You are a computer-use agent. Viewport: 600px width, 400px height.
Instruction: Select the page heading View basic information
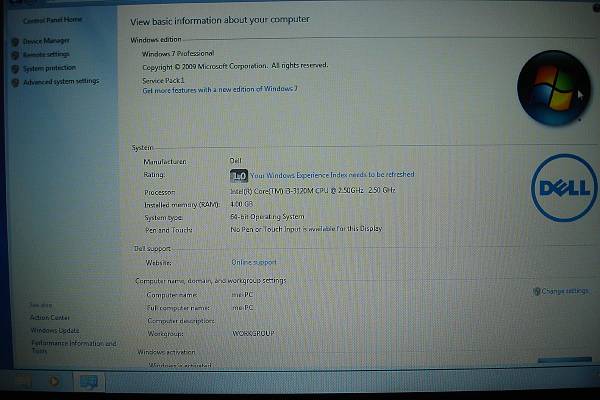220,20
